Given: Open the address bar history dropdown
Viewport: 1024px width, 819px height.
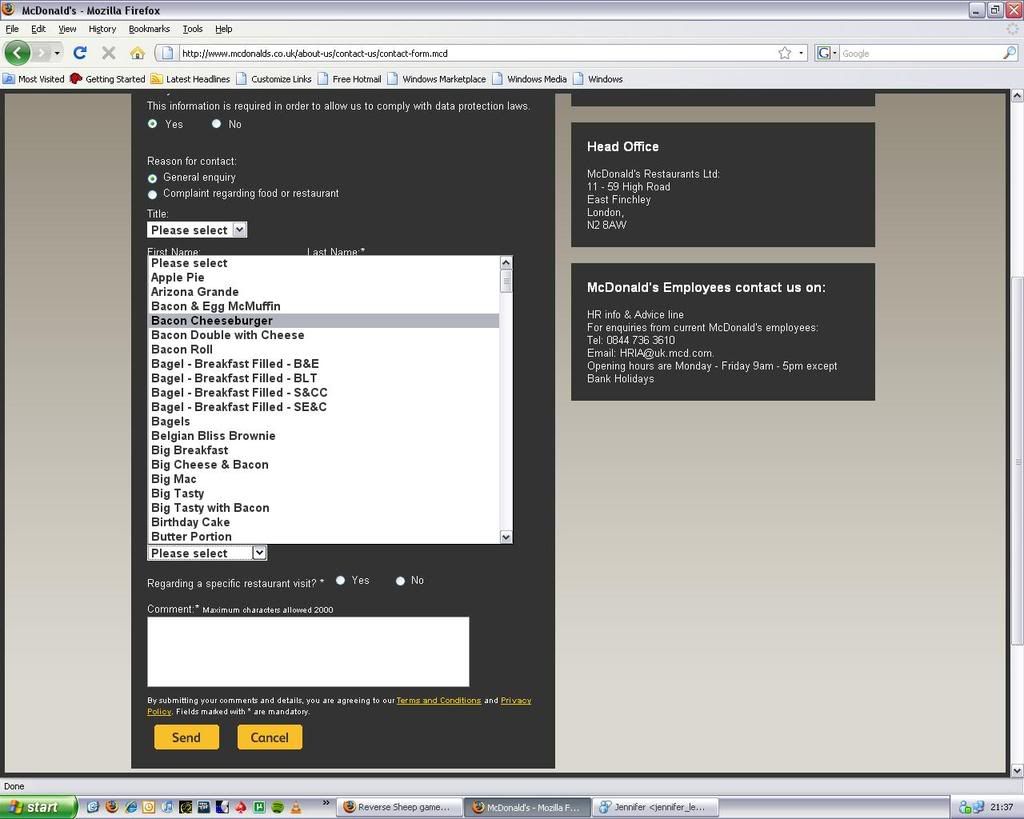Looking at the screenshot, I should pos(801,53).
